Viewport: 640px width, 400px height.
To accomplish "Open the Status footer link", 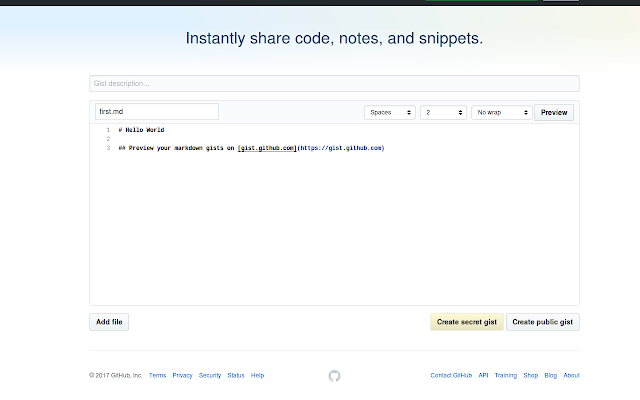I will point(236,376).
